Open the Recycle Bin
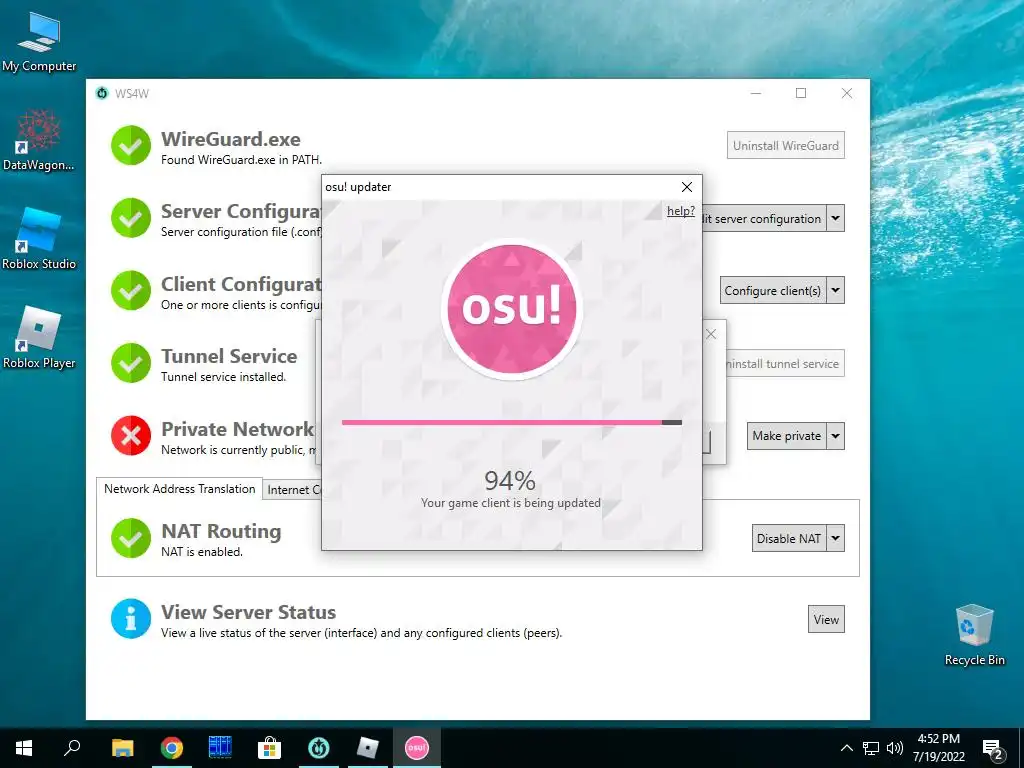Image resolution: width=1024 pixels, height=768 pixels. [974, 635]
